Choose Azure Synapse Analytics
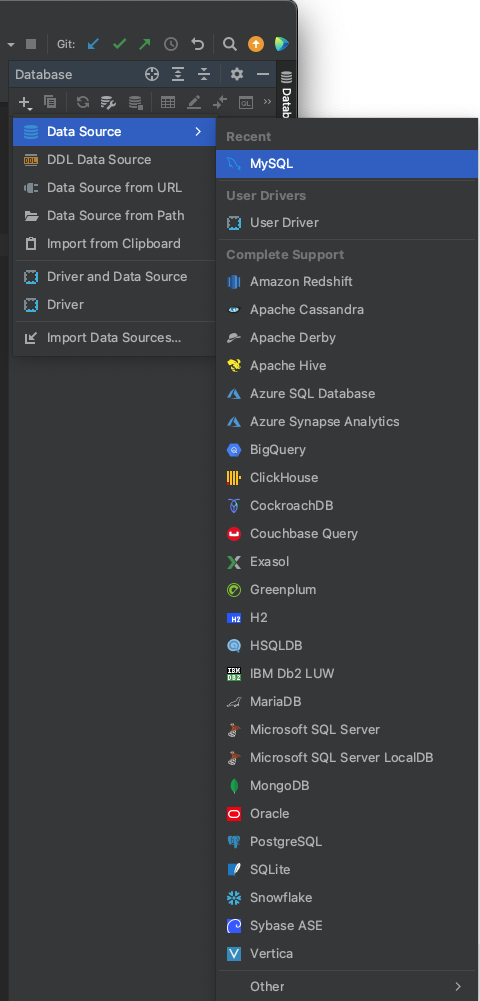This screenshot has width=480, height=1001. click(x=347, y=422)
